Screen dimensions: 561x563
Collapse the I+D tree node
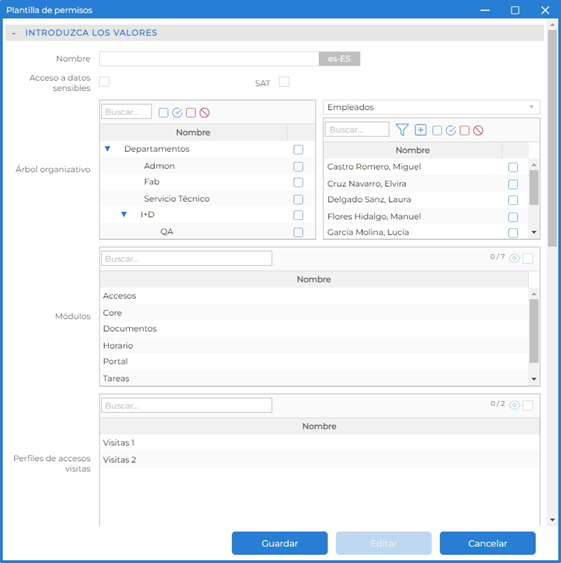pos(124,214)
